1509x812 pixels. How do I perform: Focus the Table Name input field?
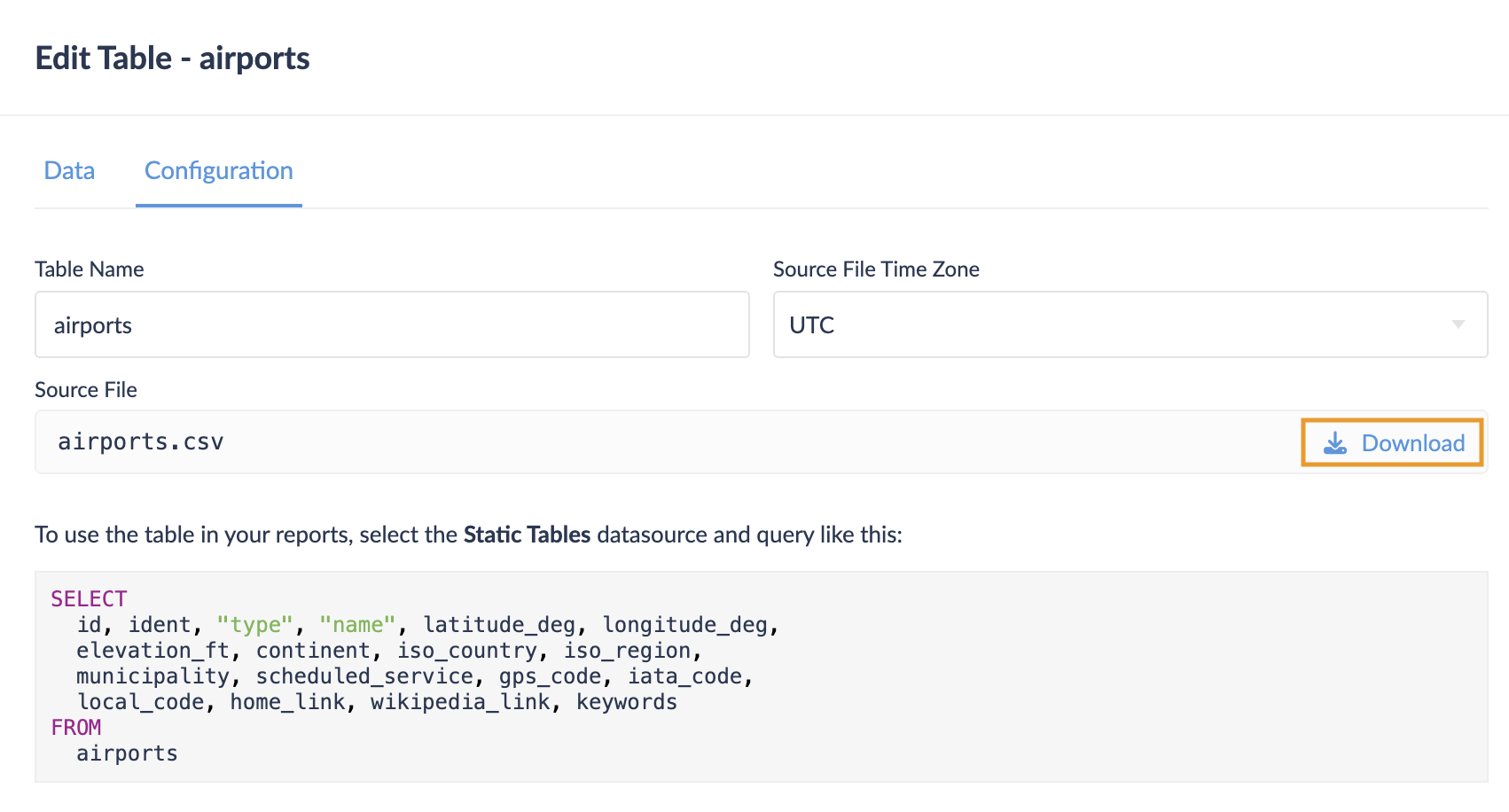(x=392, y=324)
